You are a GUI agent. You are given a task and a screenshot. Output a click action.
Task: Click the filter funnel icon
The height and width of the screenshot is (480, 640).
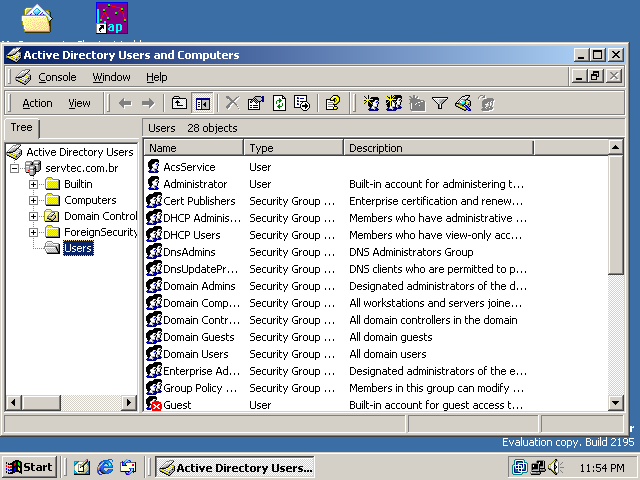pyautogui.click(x=440, y=103)
